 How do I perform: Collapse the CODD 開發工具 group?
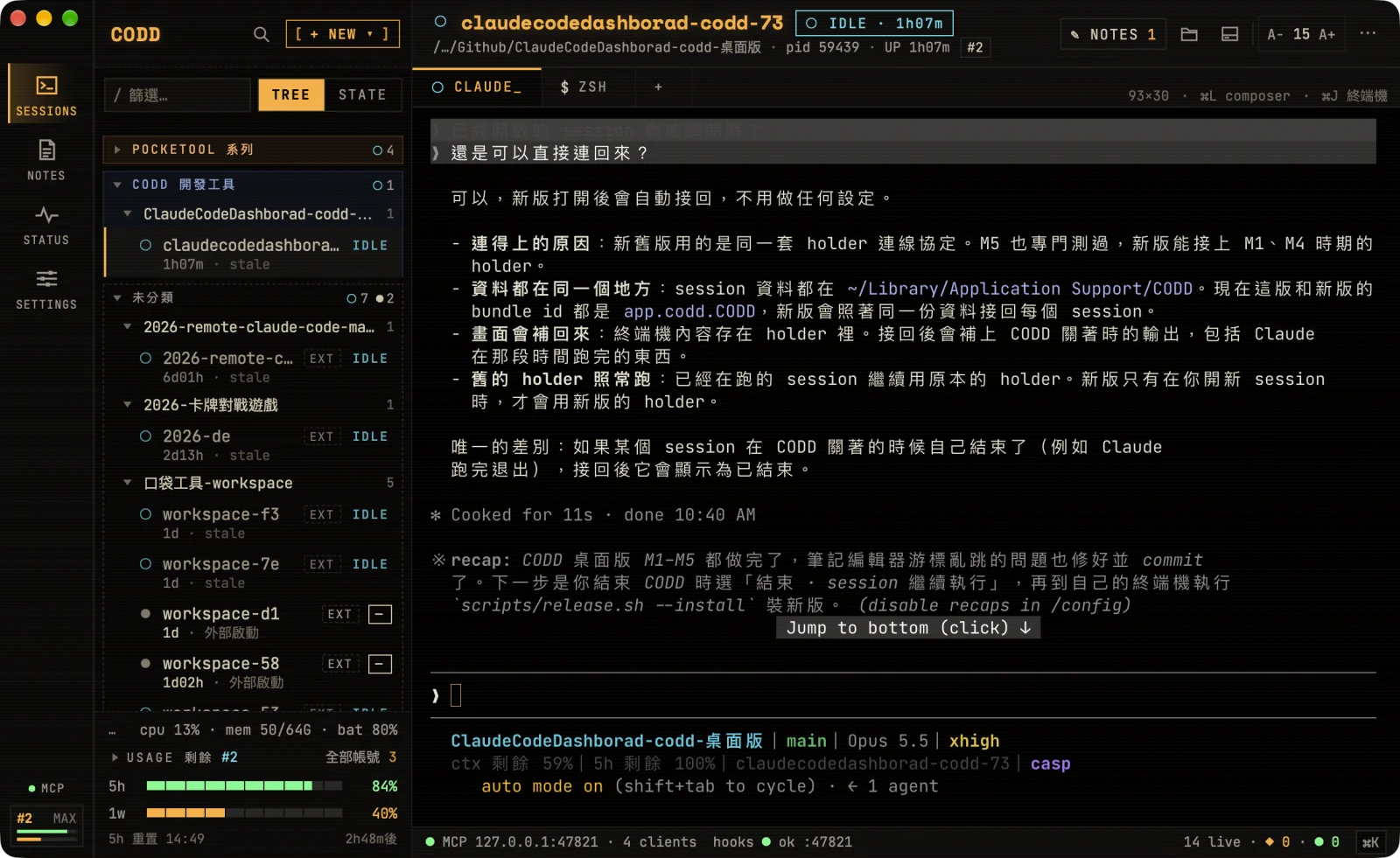point(253,185)
